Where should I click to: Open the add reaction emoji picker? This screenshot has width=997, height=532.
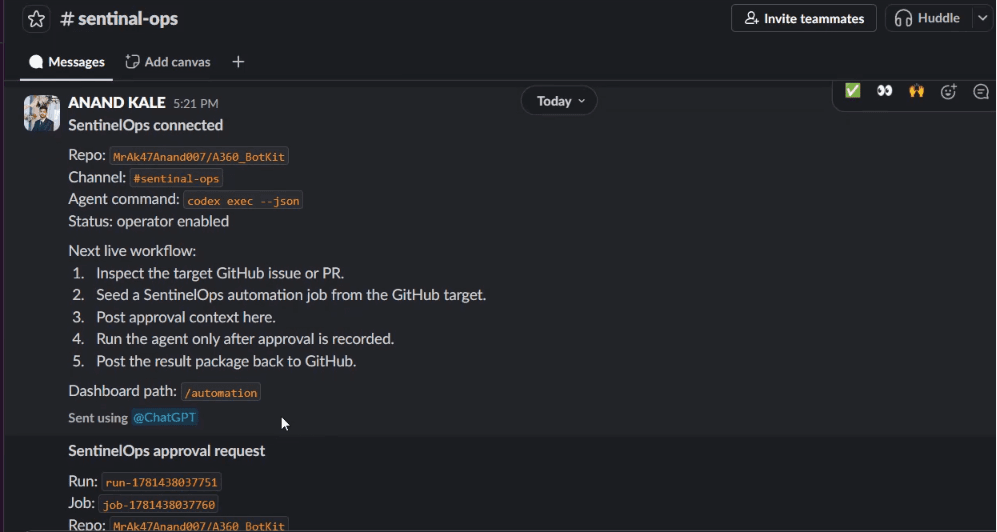948,92
